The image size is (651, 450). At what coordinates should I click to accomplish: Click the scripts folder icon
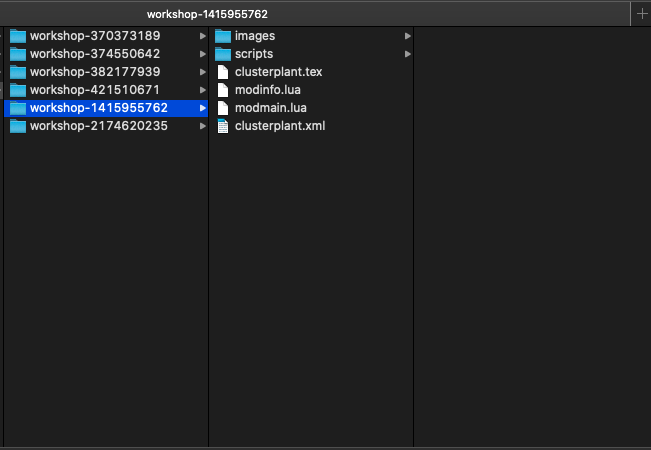click(223, 54)
